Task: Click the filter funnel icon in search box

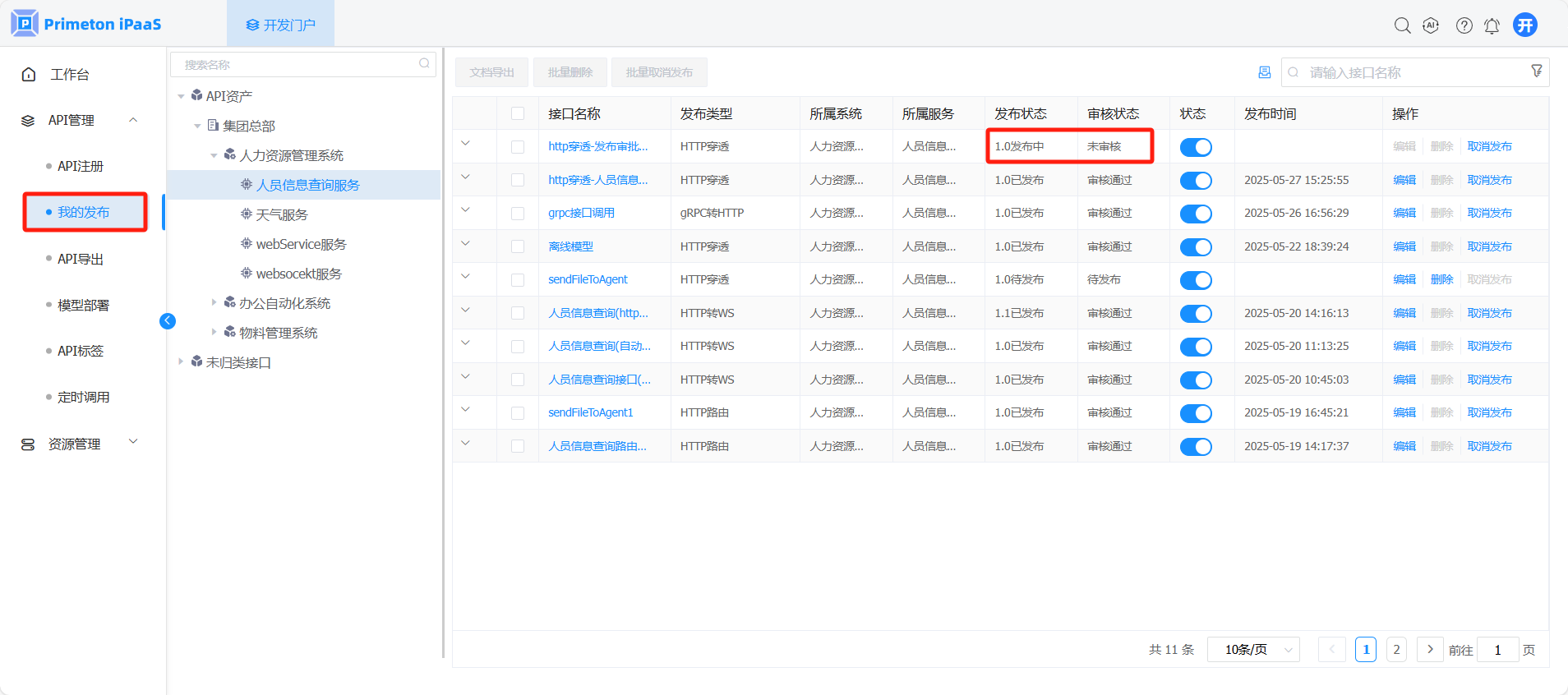Action: (1536, 71)
